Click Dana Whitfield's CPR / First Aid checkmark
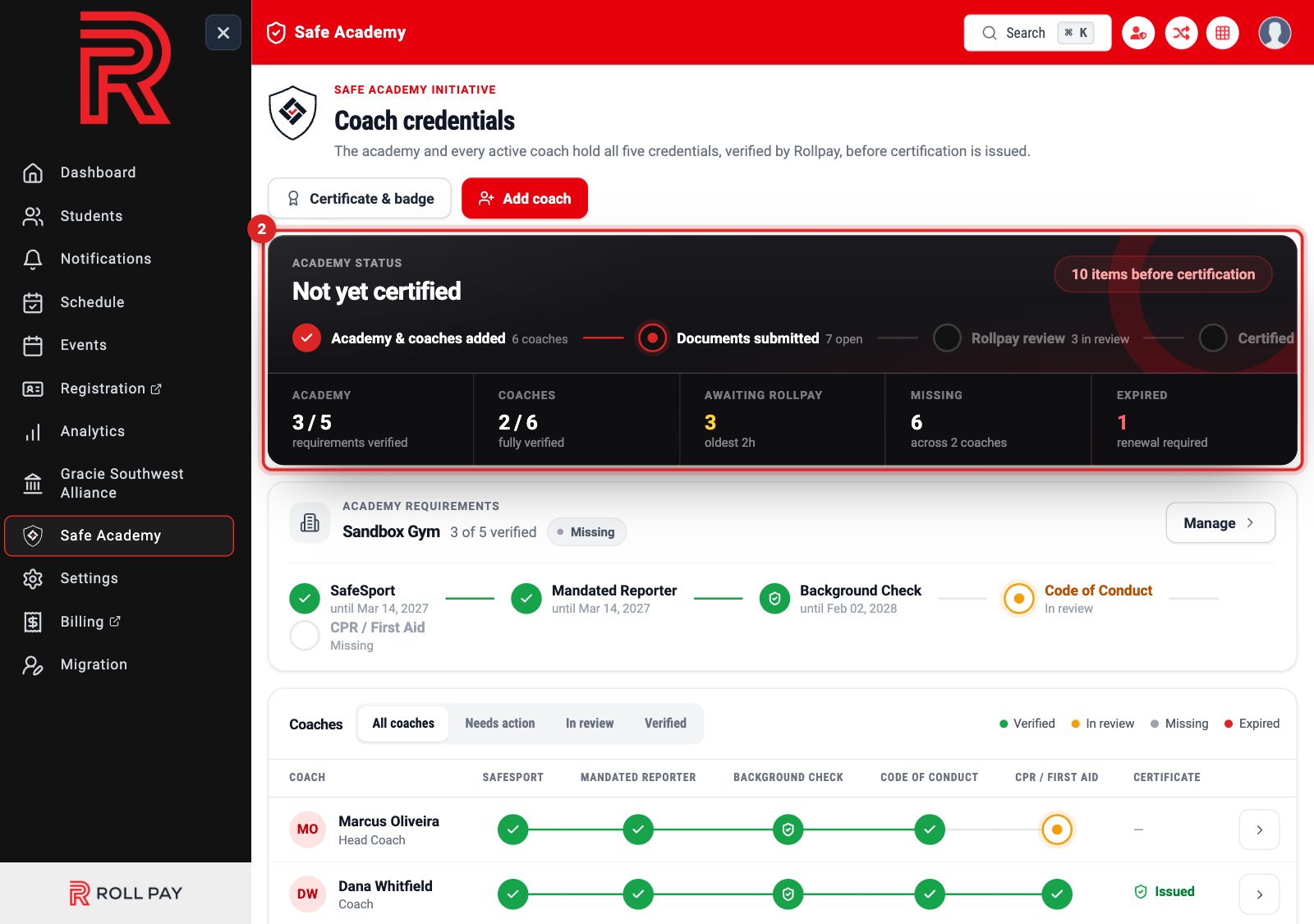The image size is (1314, 924). pyautogui.click(x=1057, y=894)
